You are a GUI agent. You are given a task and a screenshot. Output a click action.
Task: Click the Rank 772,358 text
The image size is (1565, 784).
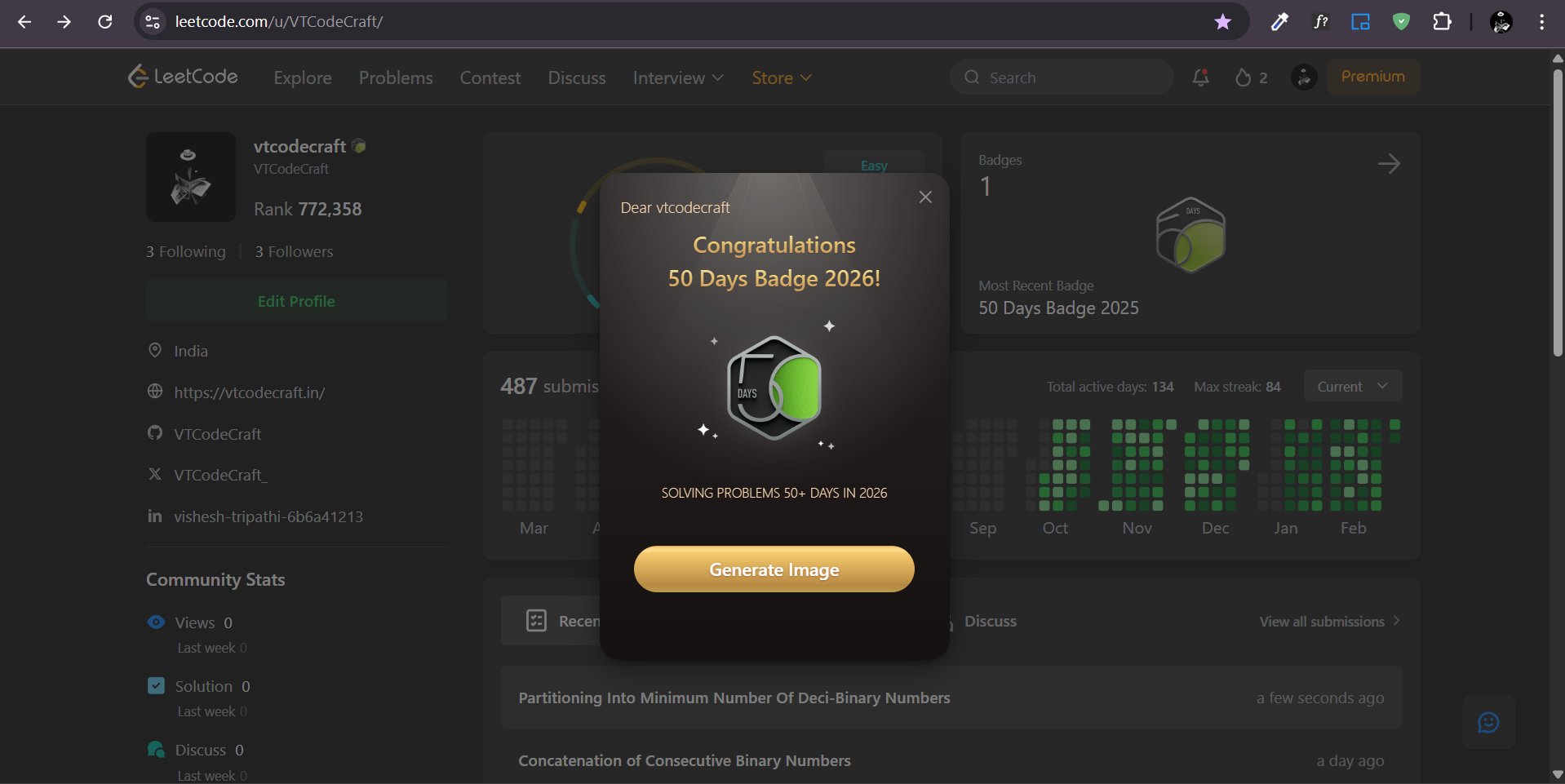(x=308, y=209)
